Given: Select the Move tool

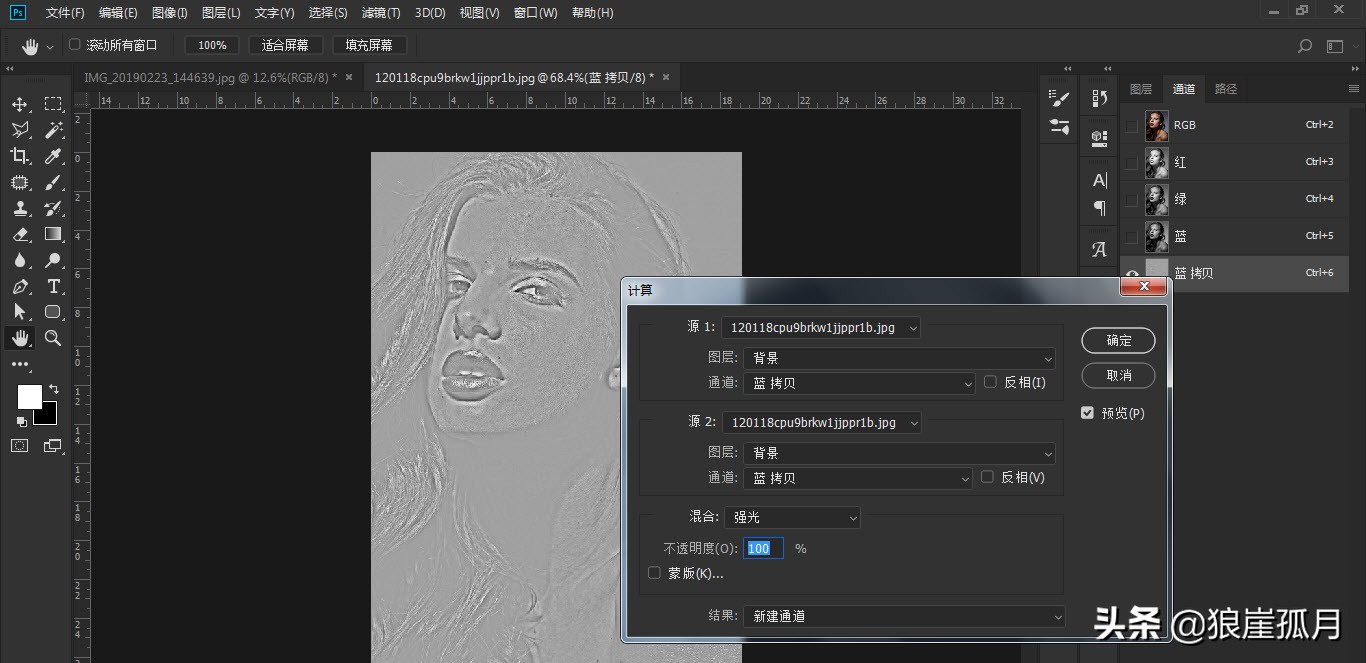Looking at the screenshot, I should [20, 104].
